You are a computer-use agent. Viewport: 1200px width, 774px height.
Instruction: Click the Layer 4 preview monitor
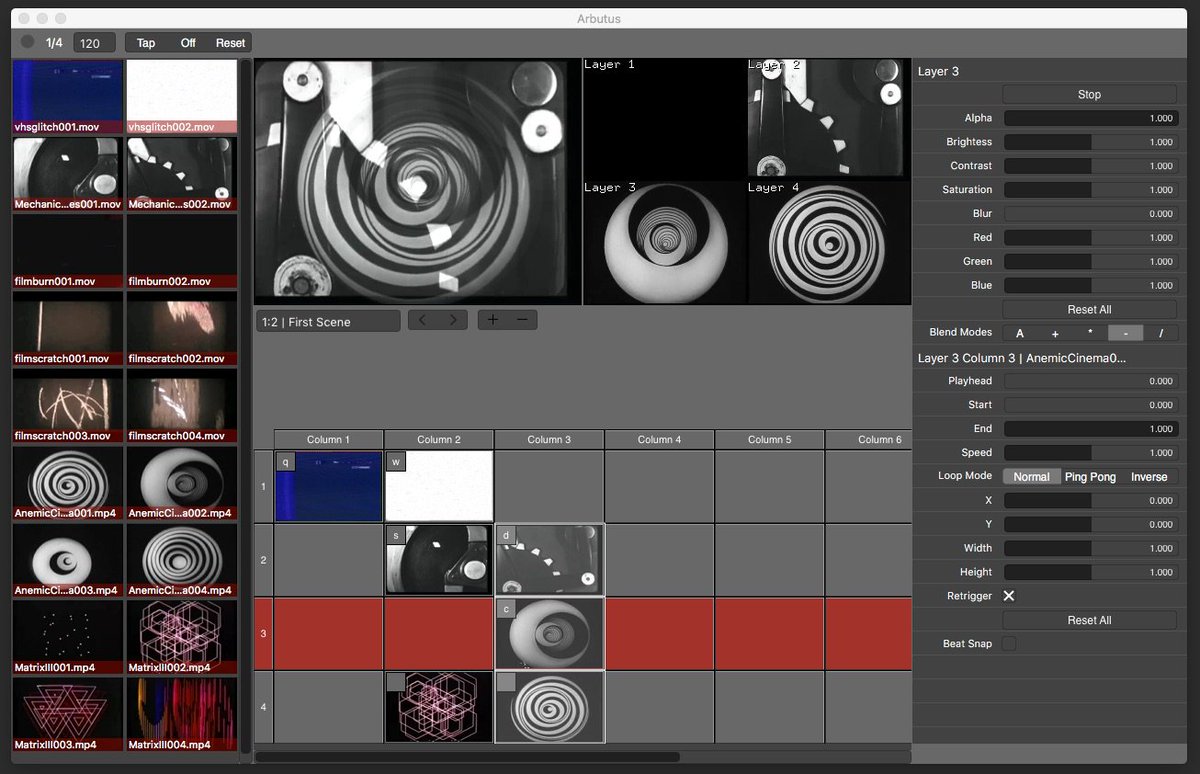pyautogui.click(x=829, y=242)
